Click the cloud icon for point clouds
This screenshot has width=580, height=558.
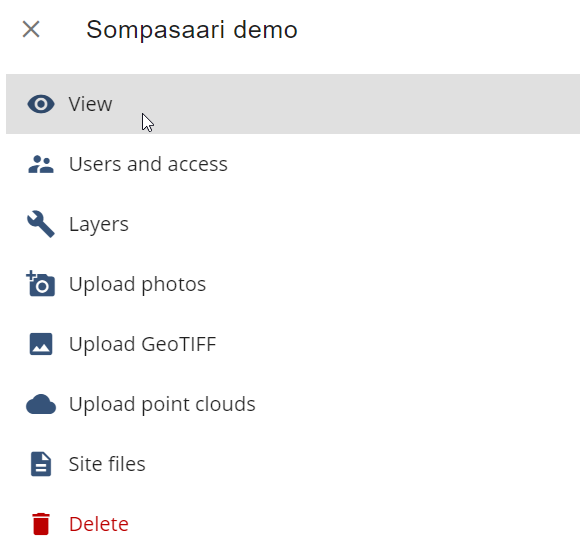coord(41,404)
